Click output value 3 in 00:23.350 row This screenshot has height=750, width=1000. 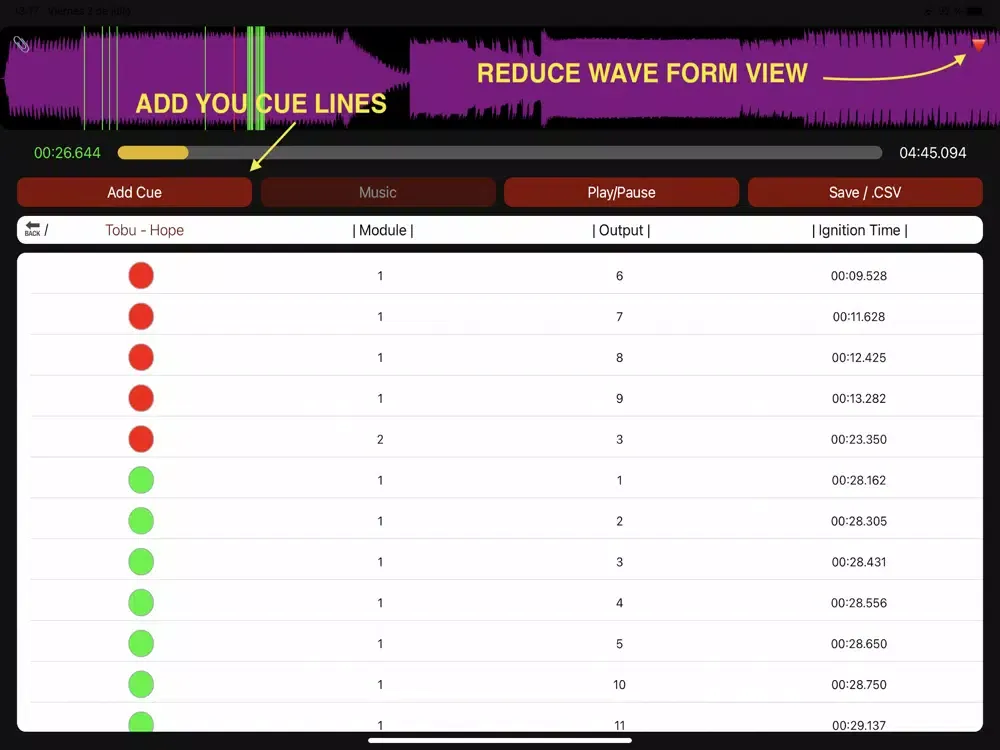tap(619, 439)
